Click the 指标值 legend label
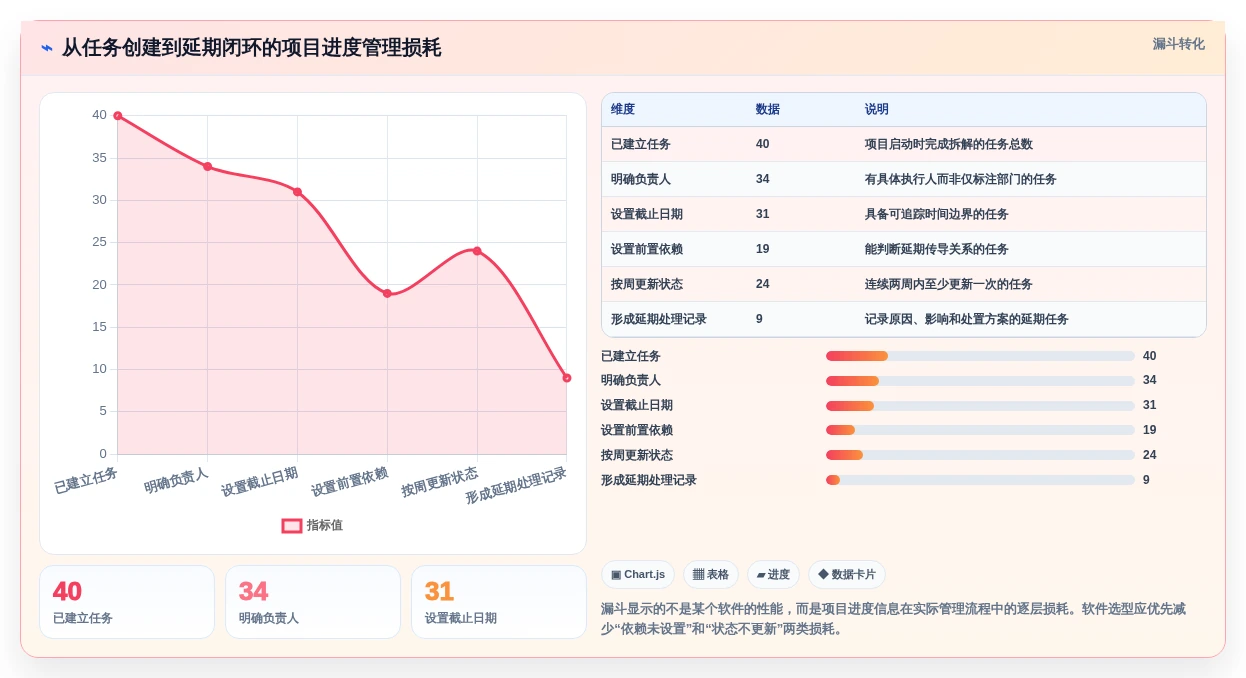The height and width of the screenshot is (678, 1246). coord(325,525)
